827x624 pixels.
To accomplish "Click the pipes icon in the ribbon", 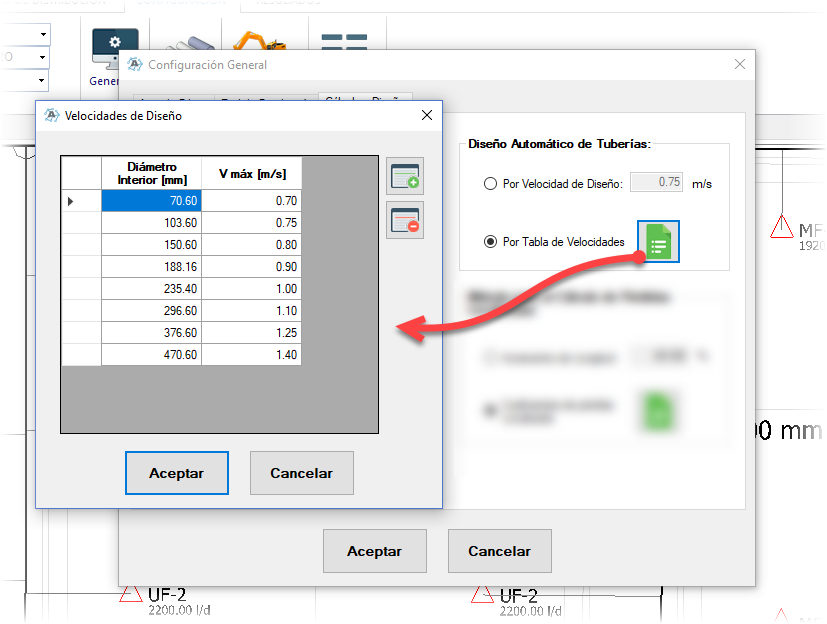I will point(190,43).
